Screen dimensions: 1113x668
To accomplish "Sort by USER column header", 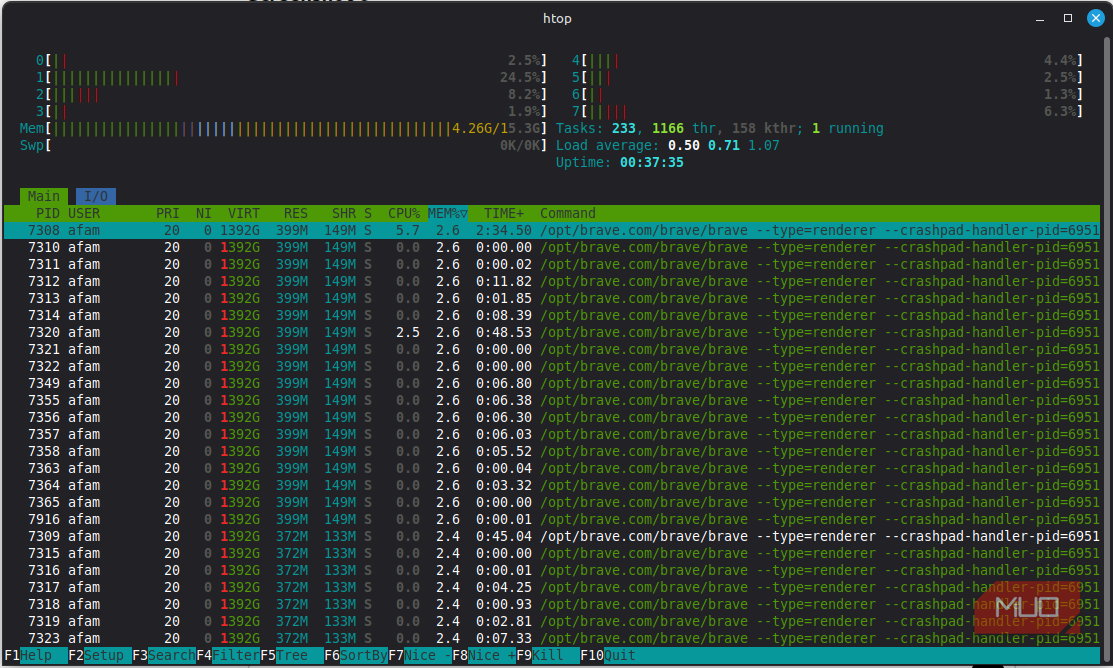I will coord(84,213).
